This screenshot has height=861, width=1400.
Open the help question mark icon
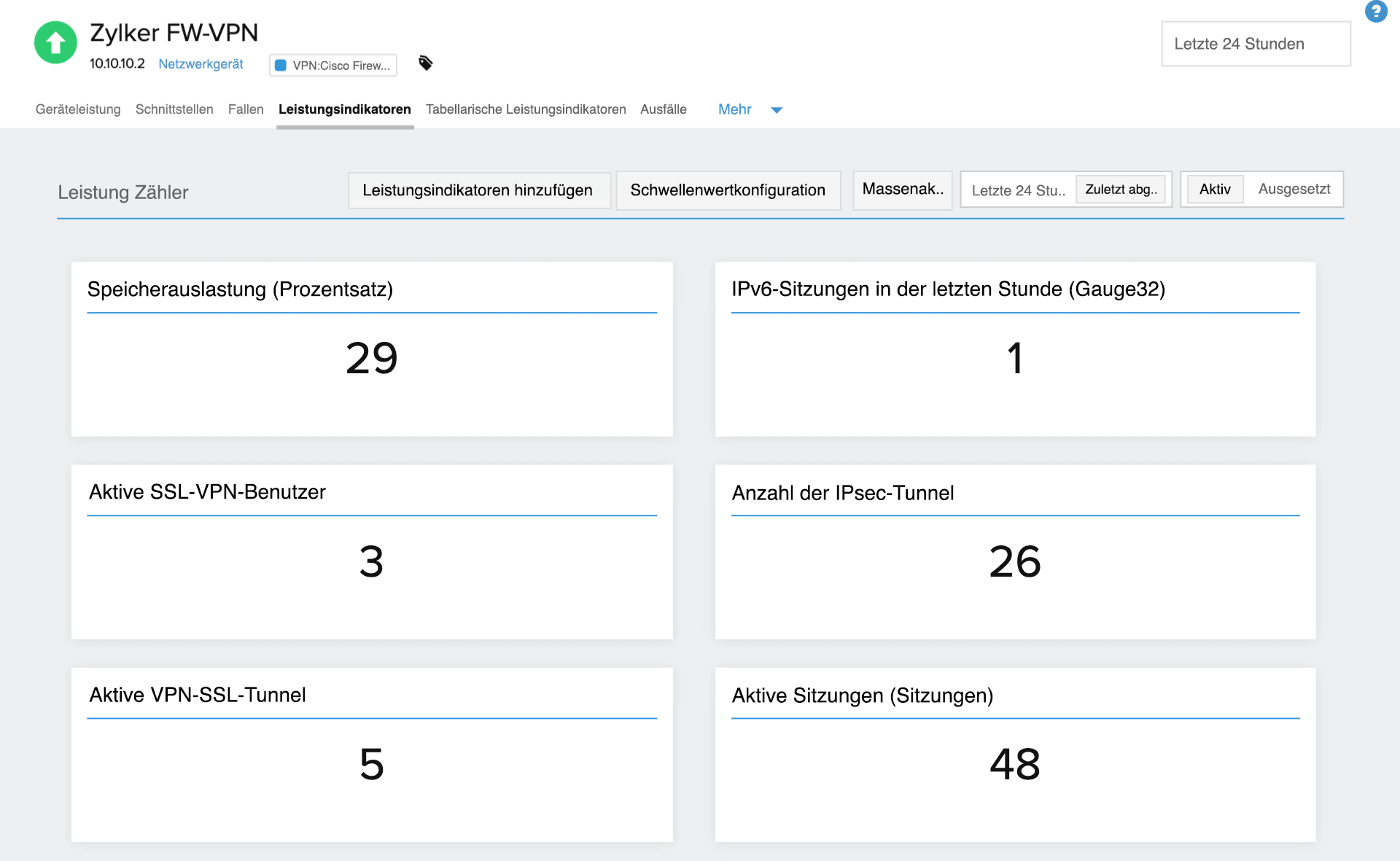tap(1377, 12)
